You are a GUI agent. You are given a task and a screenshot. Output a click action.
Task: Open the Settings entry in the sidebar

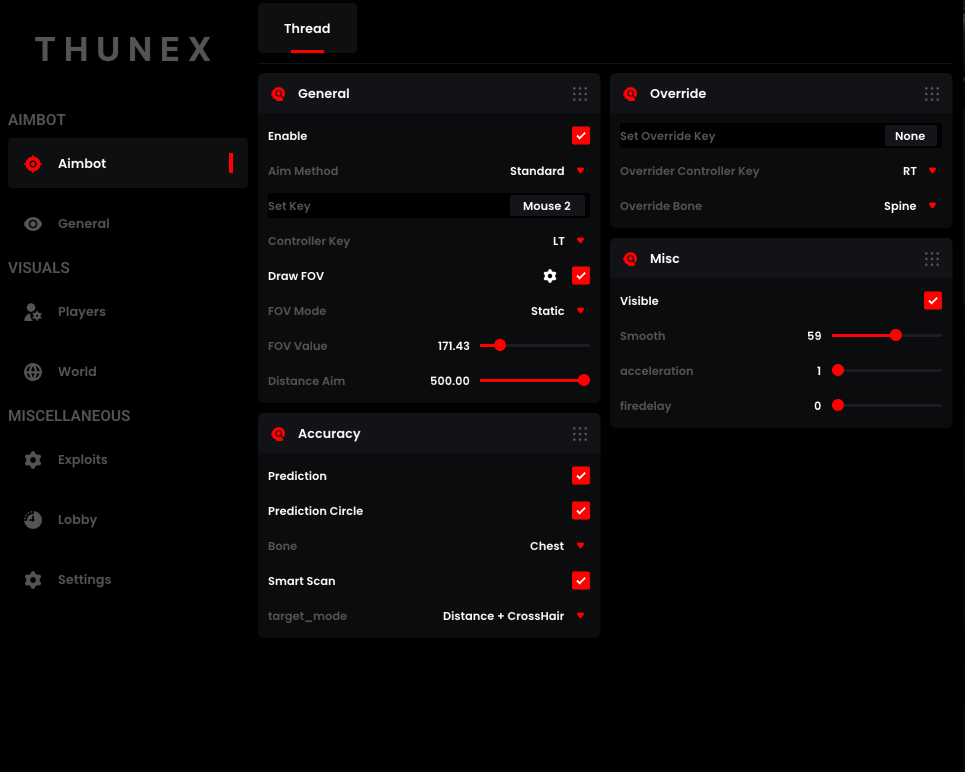pyautogui.click(x=33, y=579)
